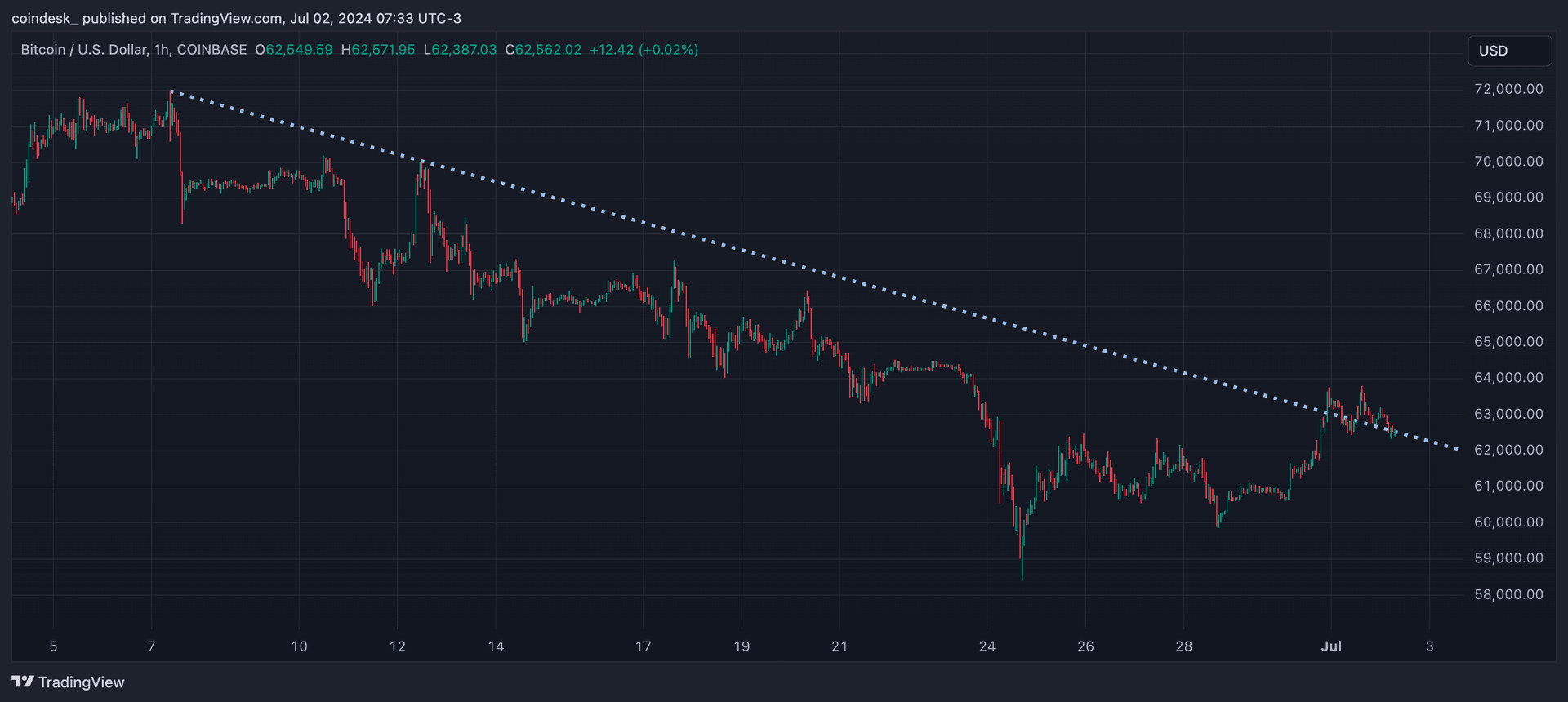Image resolution: width=1568 pixels, height=702 pixels.
Task: Click the 64,000.00 price axis label
Action: click(1508, 377)
